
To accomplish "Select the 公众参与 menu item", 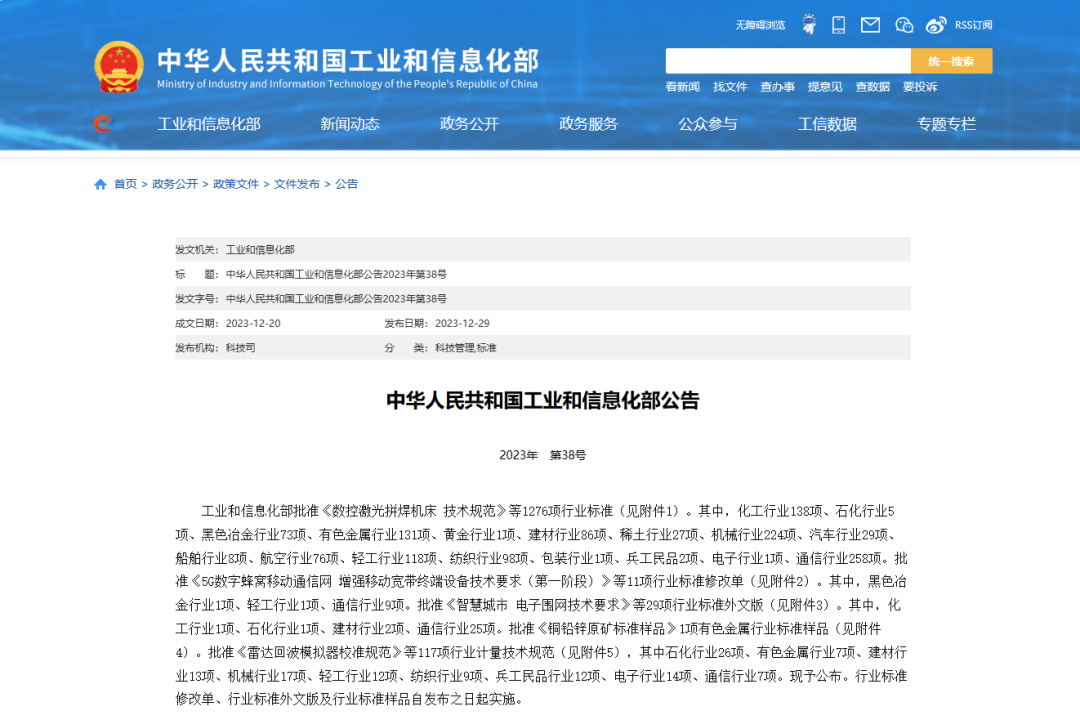I will (x=708, y=124).
